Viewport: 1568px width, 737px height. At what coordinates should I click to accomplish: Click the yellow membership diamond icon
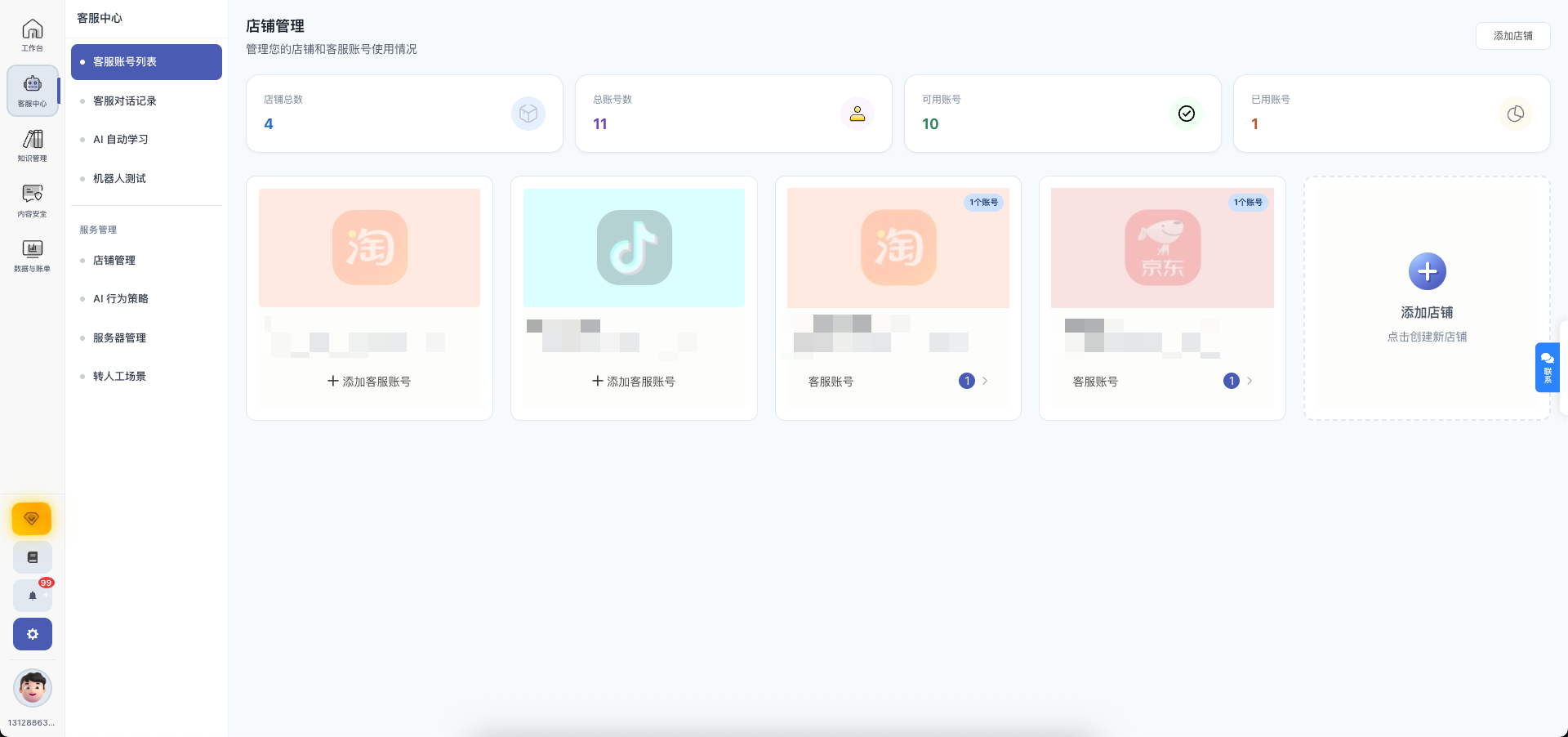point(32,519)
